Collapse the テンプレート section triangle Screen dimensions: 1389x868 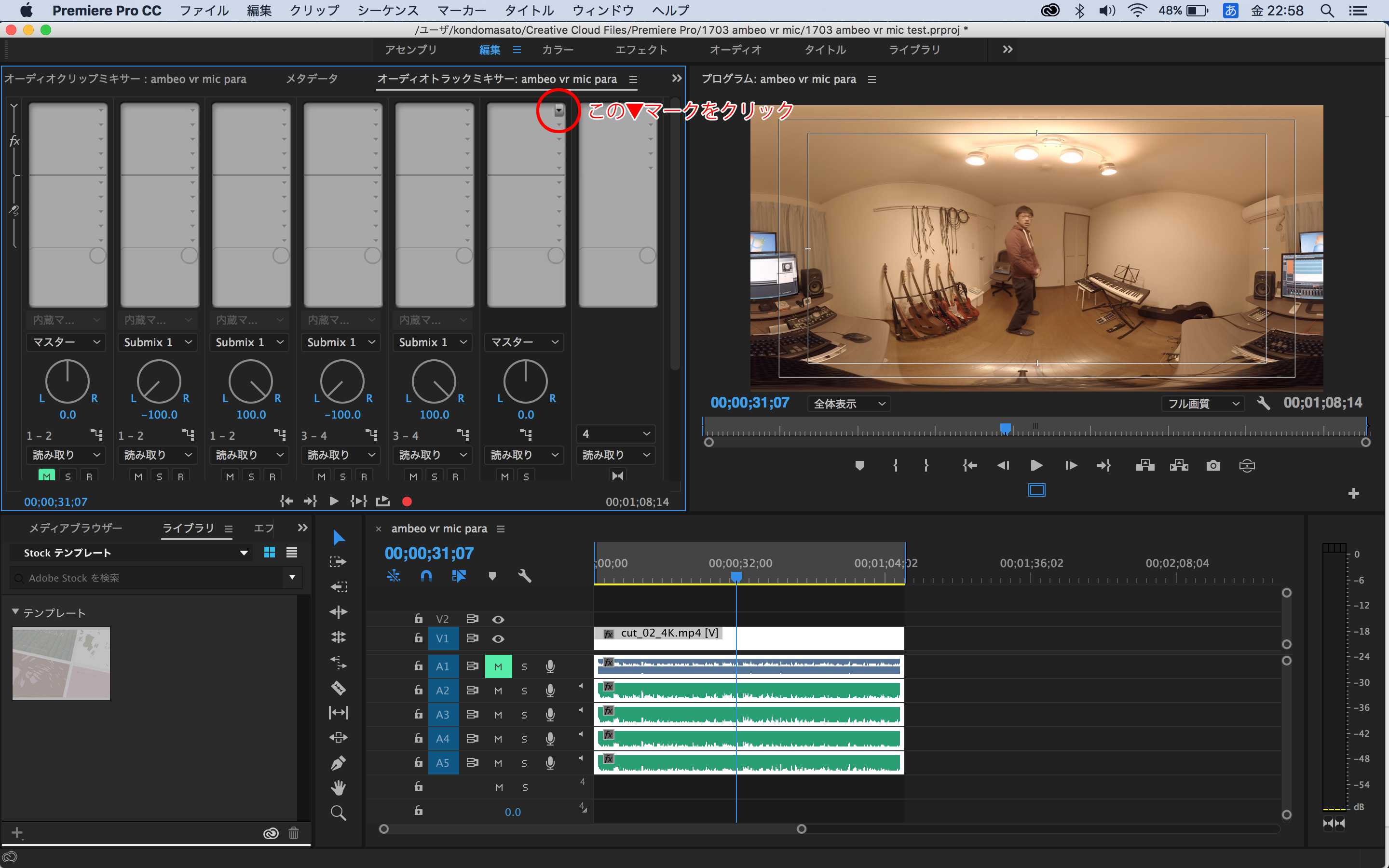tap(15, 612)
